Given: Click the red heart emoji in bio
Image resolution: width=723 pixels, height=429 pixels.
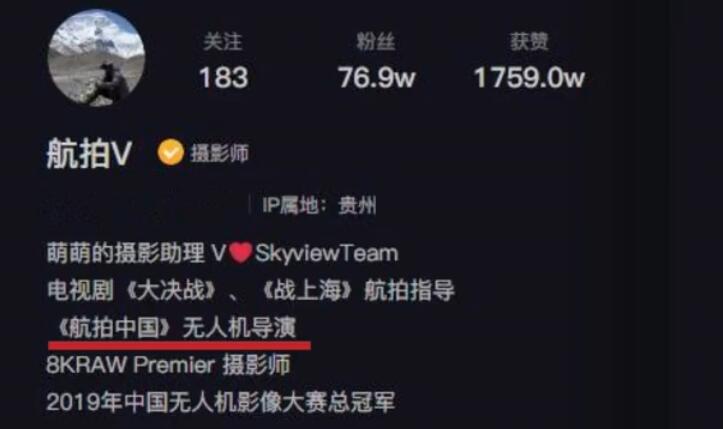Looking at the screenshot, I should [241, 253].
